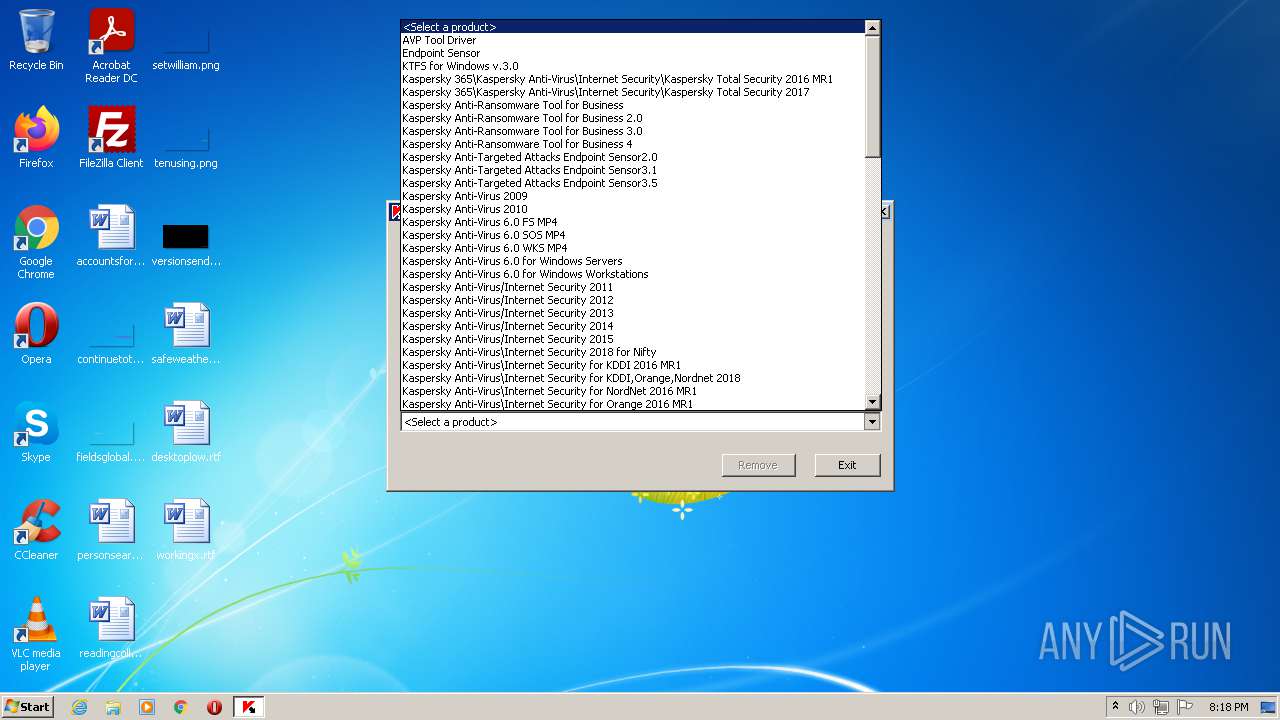The width and height of the screenshot is (1280, 720).
Task: Open the Skype desktop shortcut
Action: [x=36, y=432]
